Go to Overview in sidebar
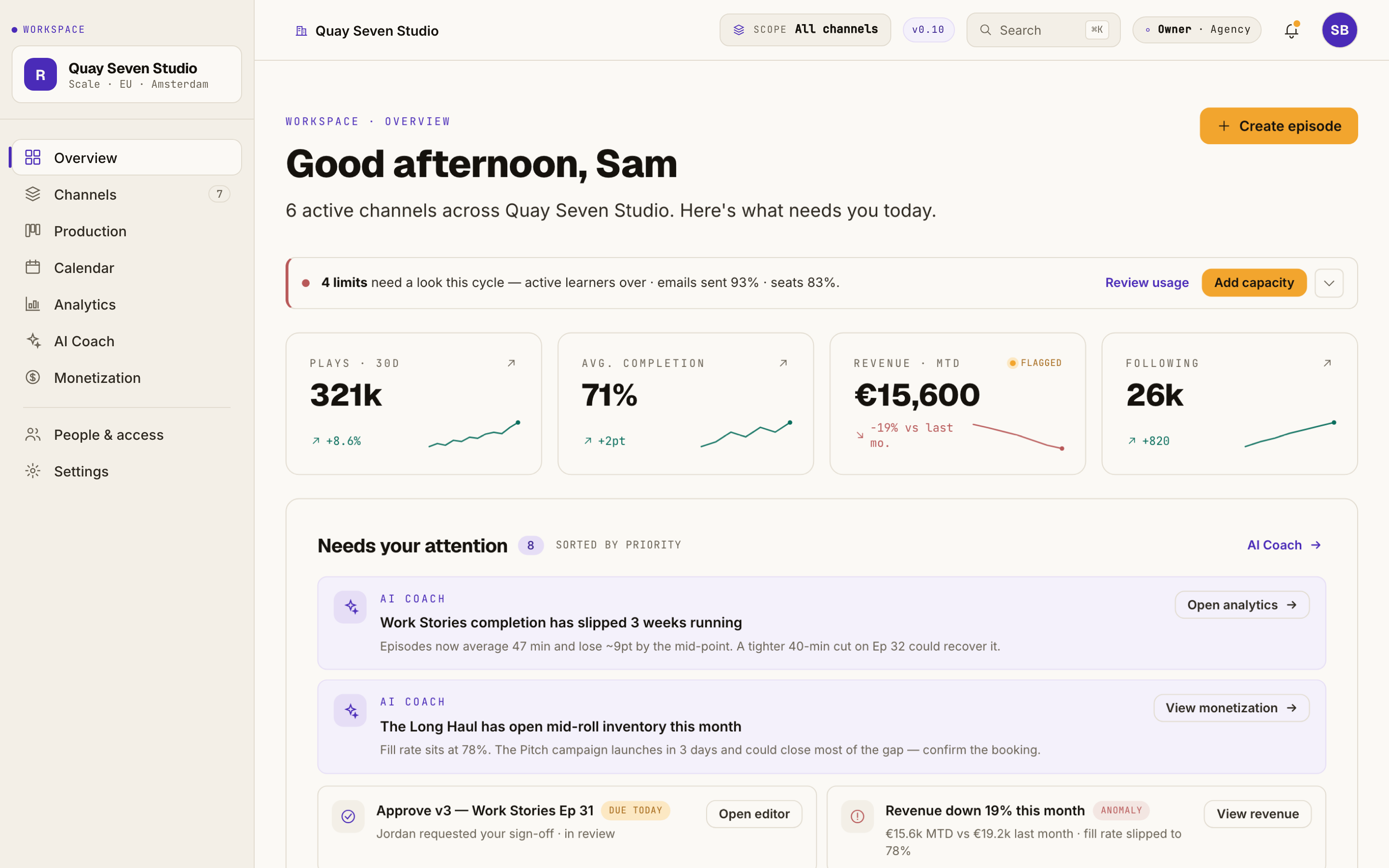Viewport: 1389px width, 868px height. 127,157
